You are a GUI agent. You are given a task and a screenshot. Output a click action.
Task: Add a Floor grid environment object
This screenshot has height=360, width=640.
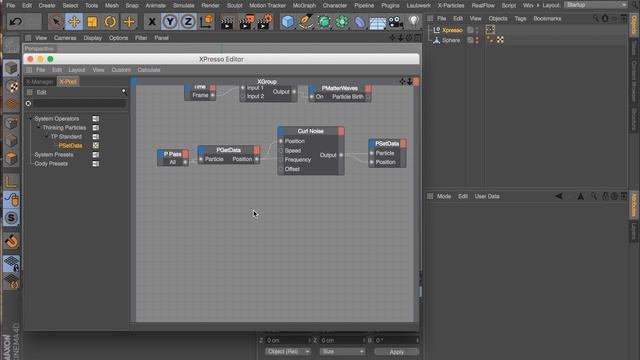(378, 22)
